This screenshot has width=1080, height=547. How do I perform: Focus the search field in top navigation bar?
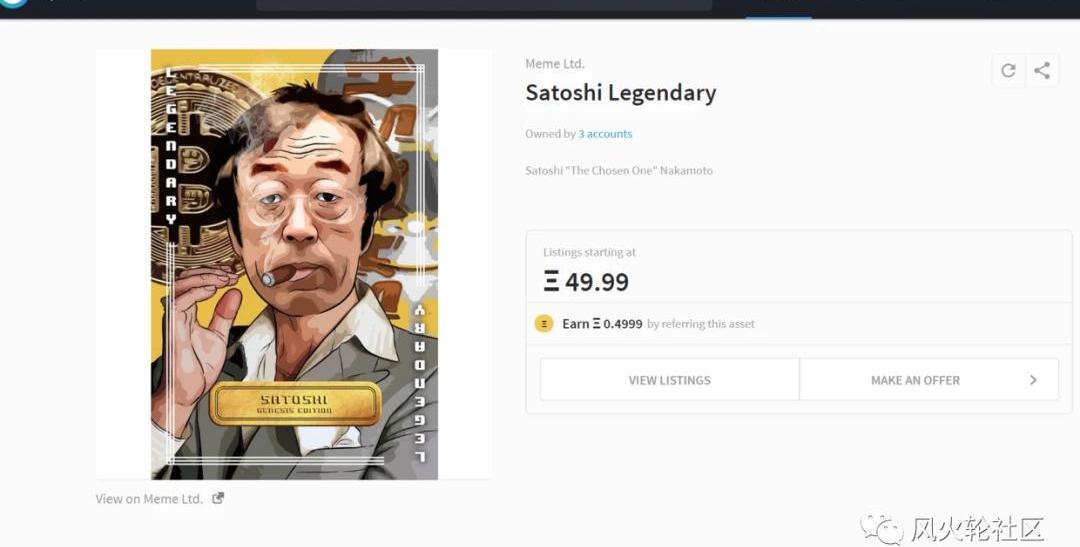click(x=484, y=4)
